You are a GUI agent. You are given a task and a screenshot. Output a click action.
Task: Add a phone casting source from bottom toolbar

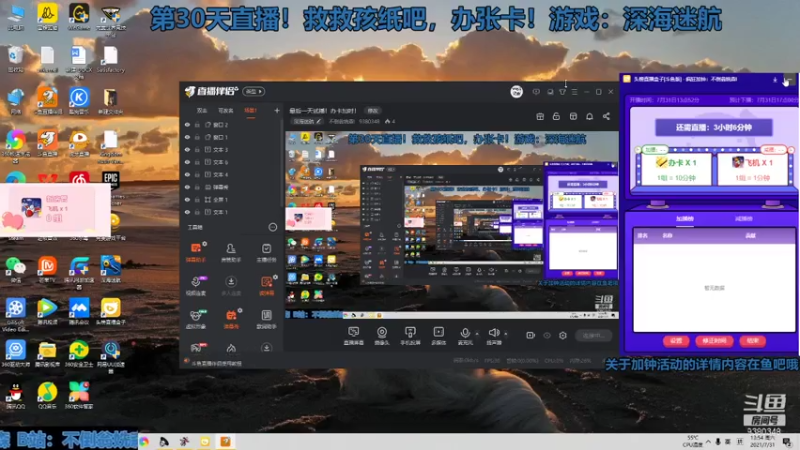pos(410,335)
